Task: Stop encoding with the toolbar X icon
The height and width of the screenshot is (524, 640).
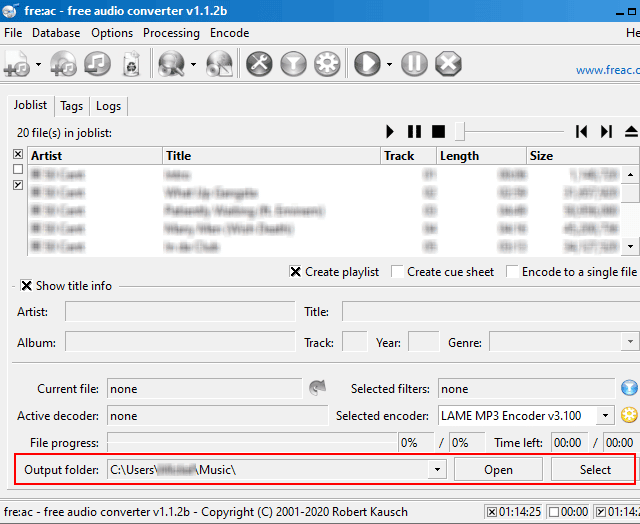Action: tap(448, 64)
